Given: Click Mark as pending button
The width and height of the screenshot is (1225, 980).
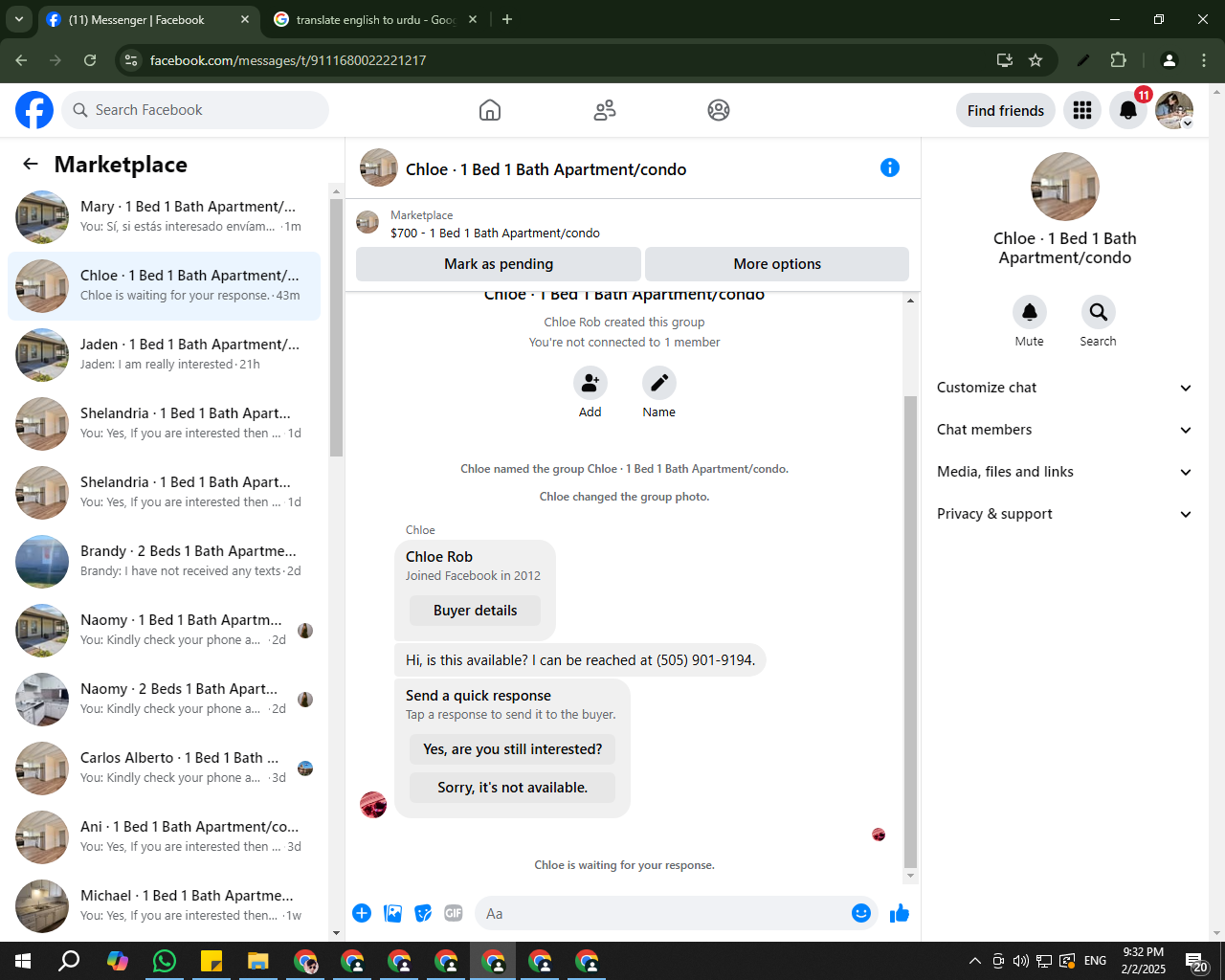Looking at the screenshot, I should [x=499, y=264].
